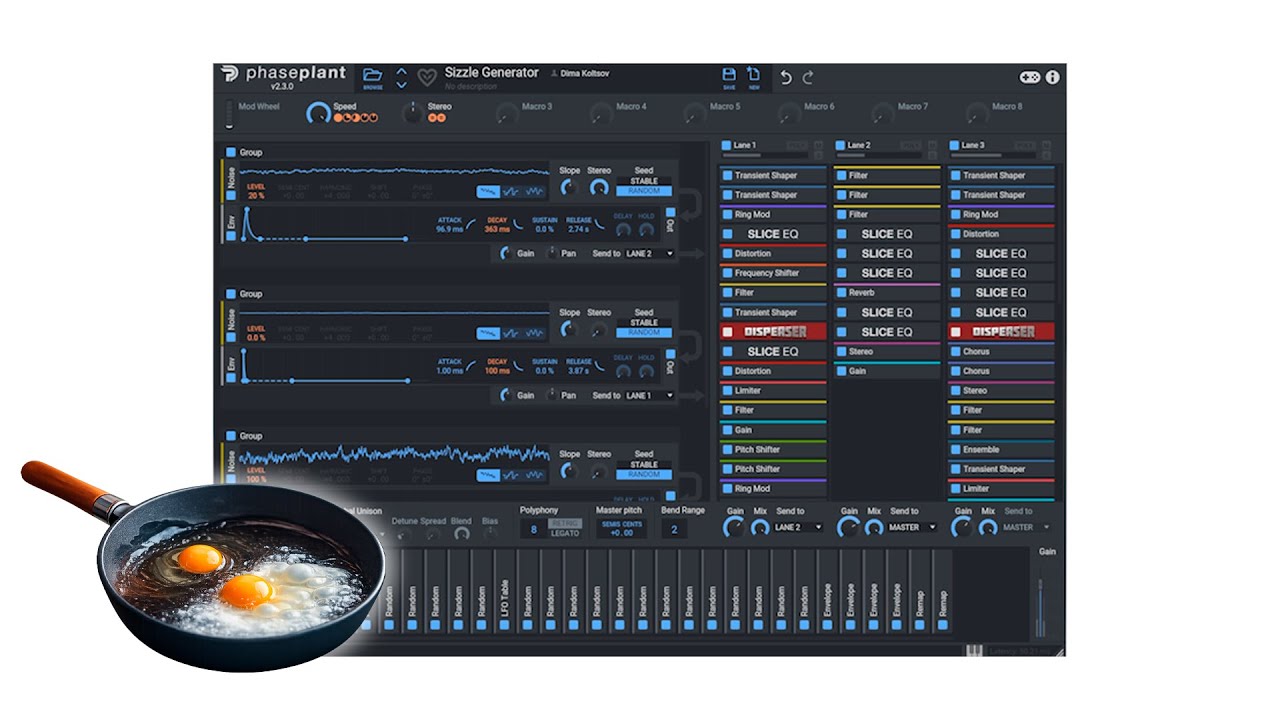The image size is (1280, 720).
Task: Open first generator Send to LANE 2 dropdown
Action: point(649,254)
